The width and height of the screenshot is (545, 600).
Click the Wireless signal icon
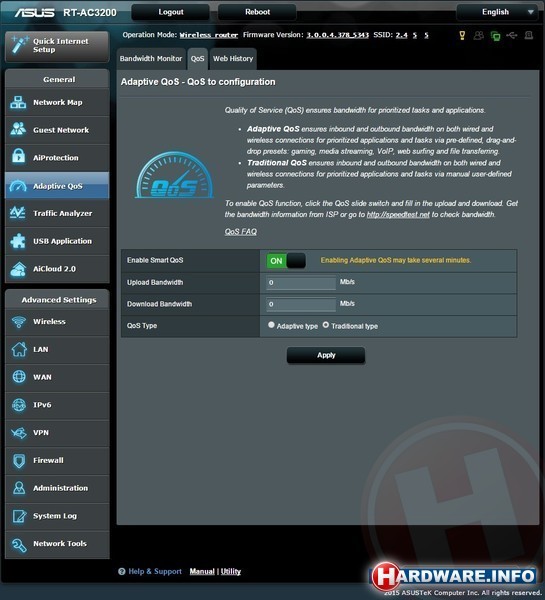tap(19, 322)
